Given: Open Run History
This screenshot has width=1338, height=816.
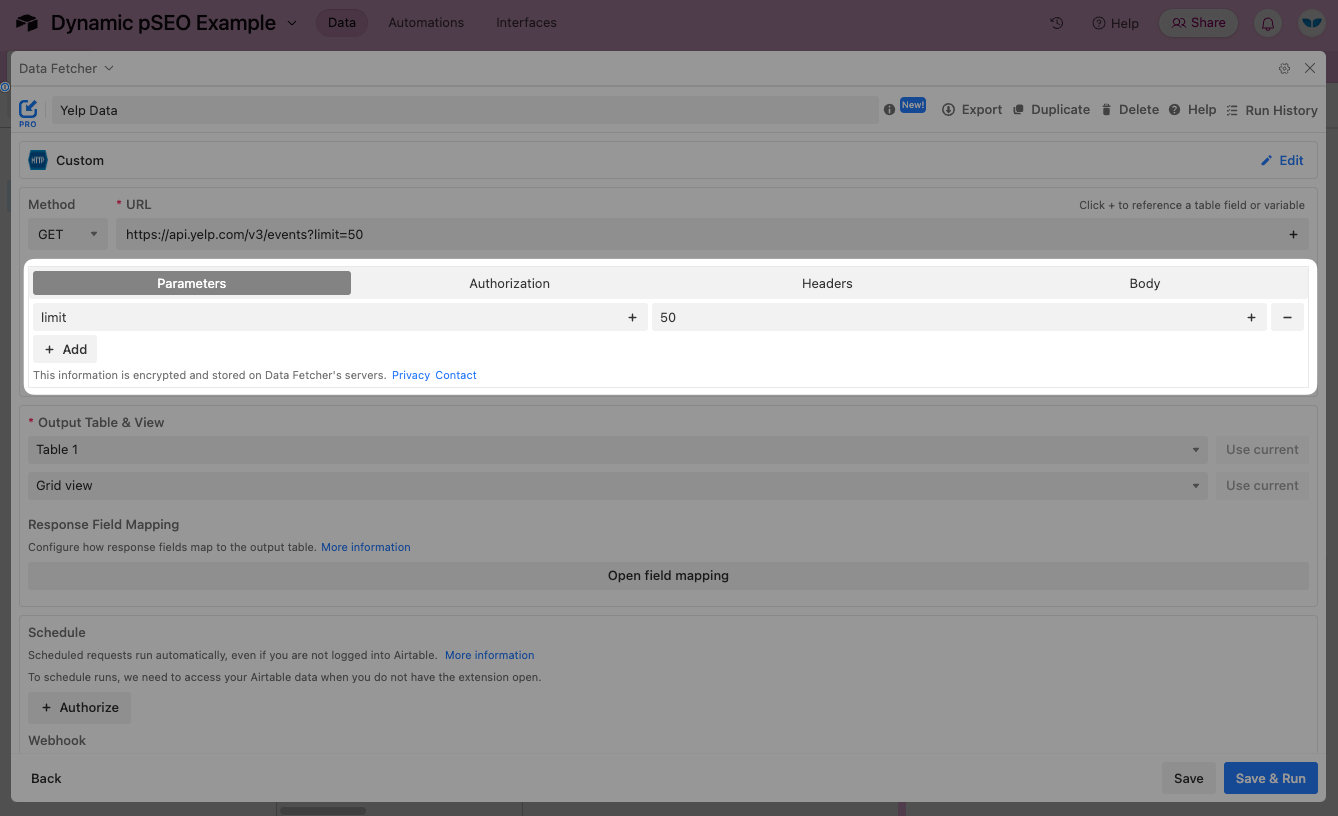Looking at the screenshot, I should tap(1272, 110).
